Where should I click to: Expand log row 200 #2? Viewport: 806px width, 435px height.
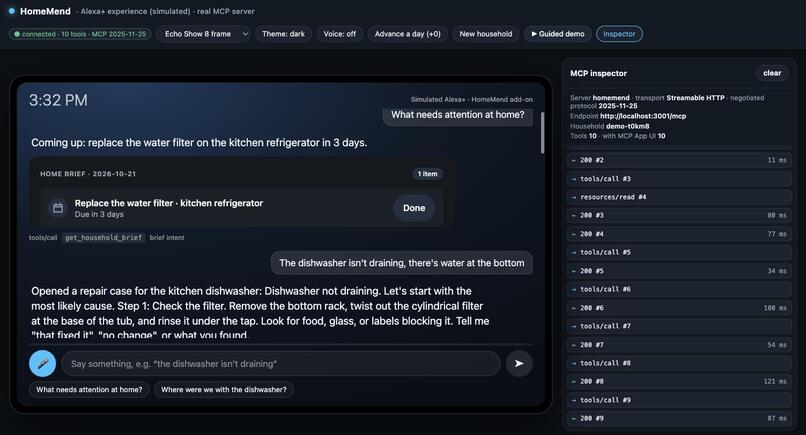(679, 160)
